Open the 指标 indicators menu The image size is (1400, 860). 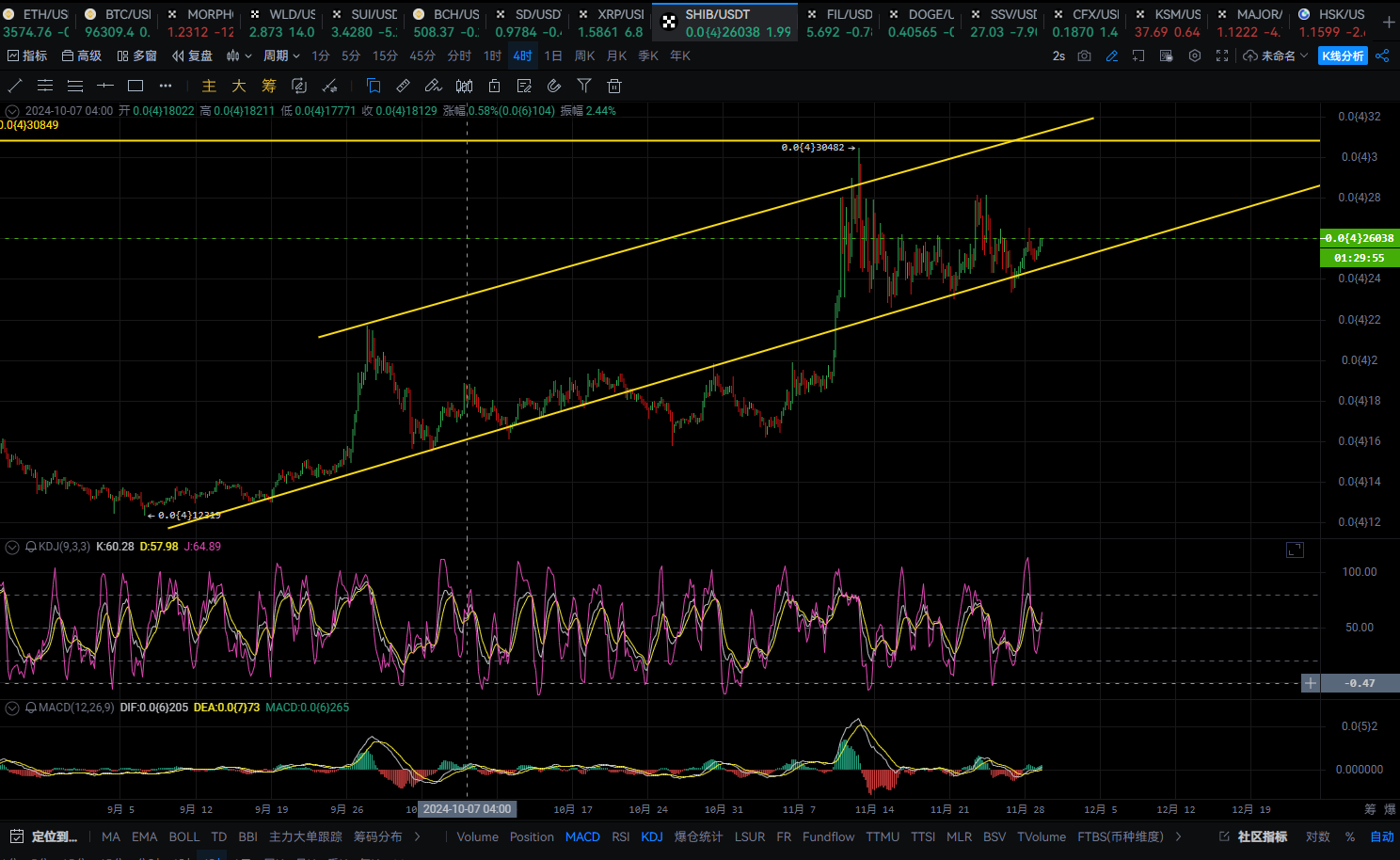(27, 56)
